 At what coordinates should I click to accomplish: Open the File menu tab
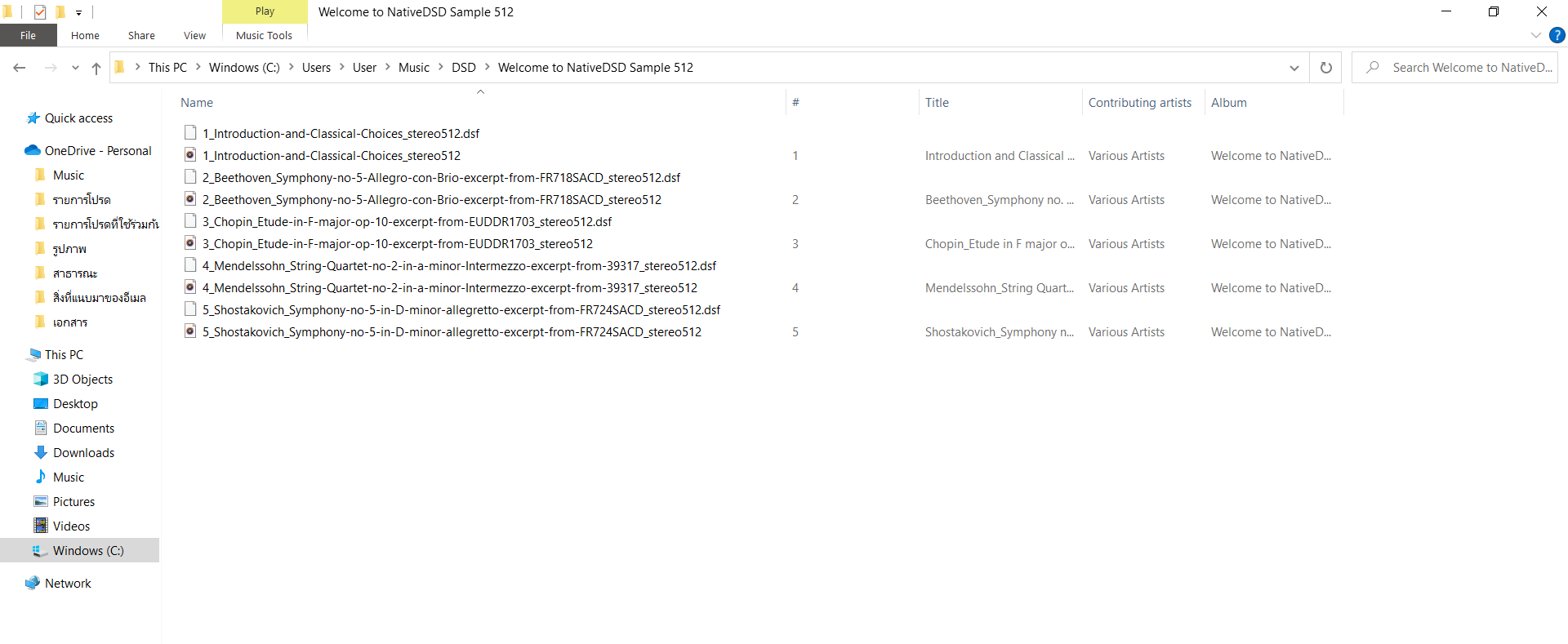click(28, 35)
